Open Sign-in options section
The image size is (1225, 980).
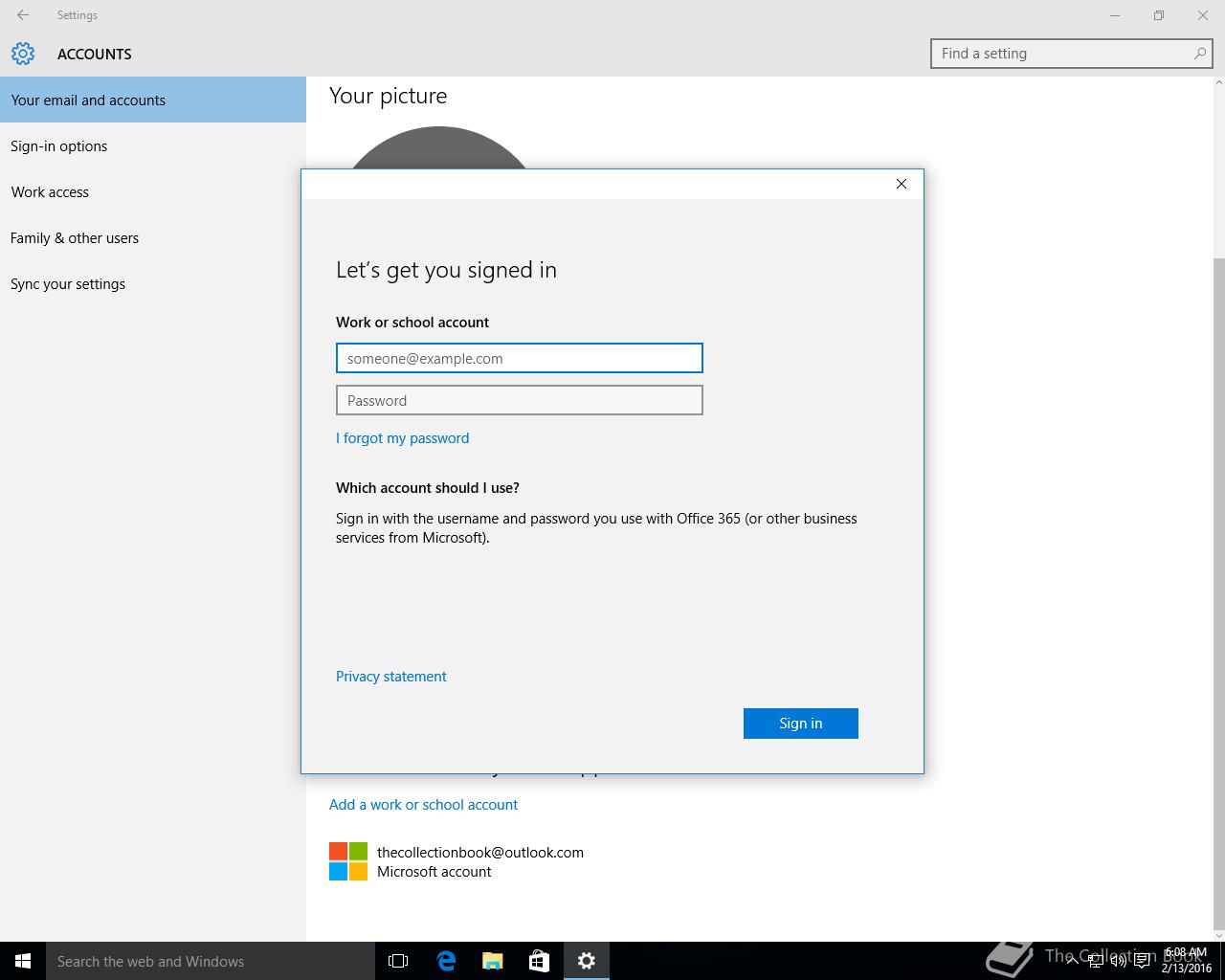coord(153,145)
